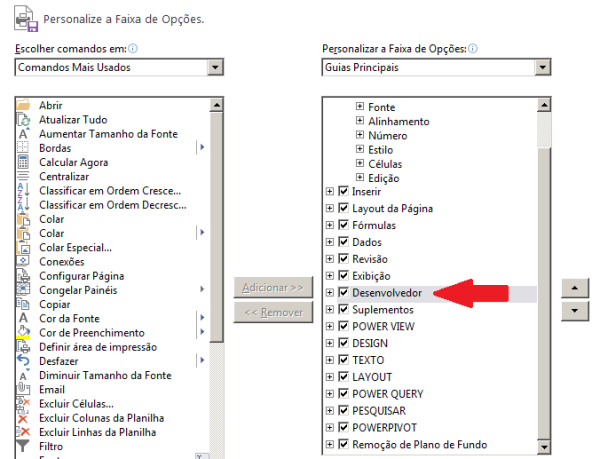Click the info icon beside Personalizar a Faixa
The width and height of the screenshot is (600, 459).
point(473,49)
